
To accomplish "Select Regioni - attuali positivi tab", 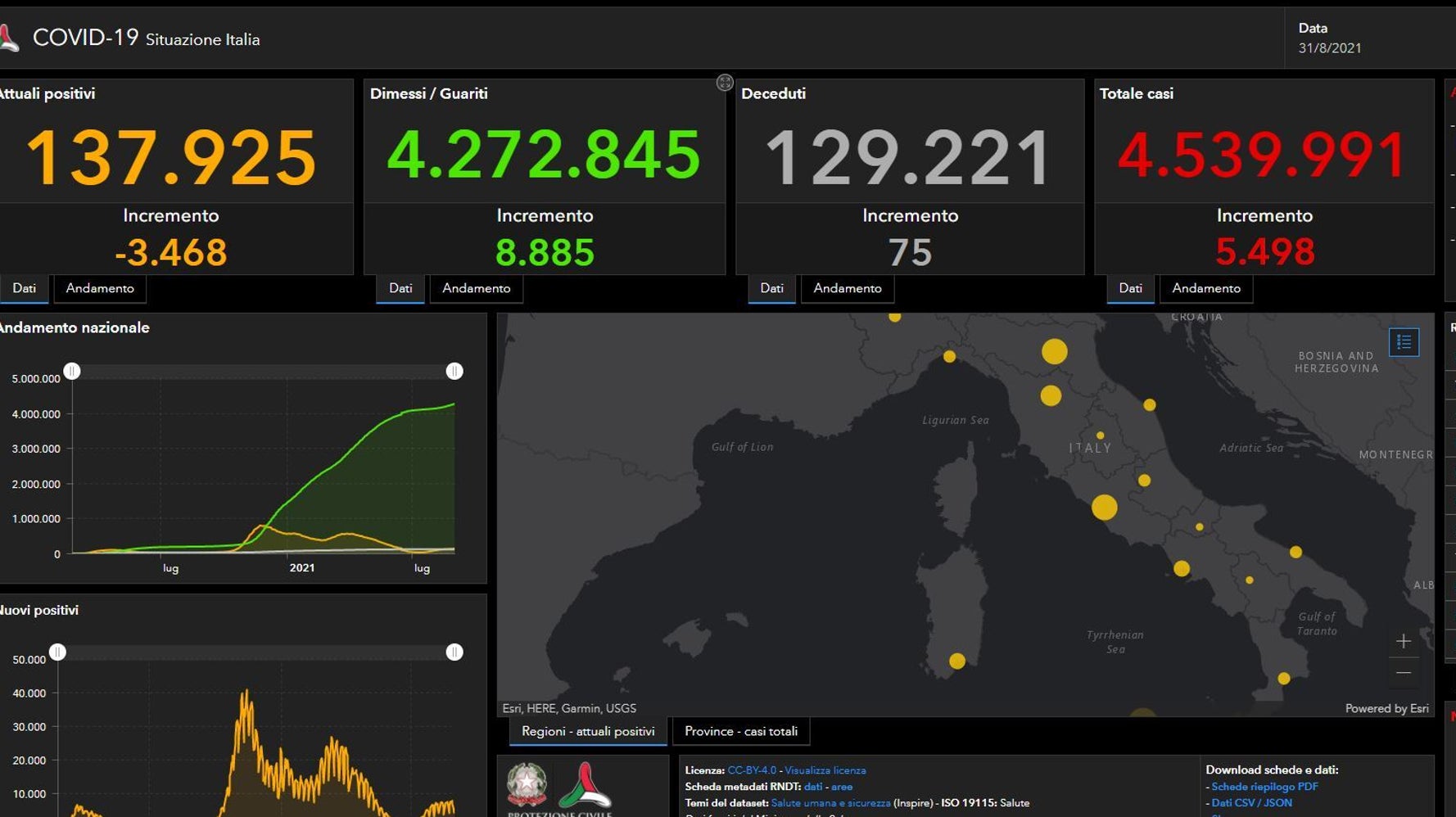I will click(588, 731).
